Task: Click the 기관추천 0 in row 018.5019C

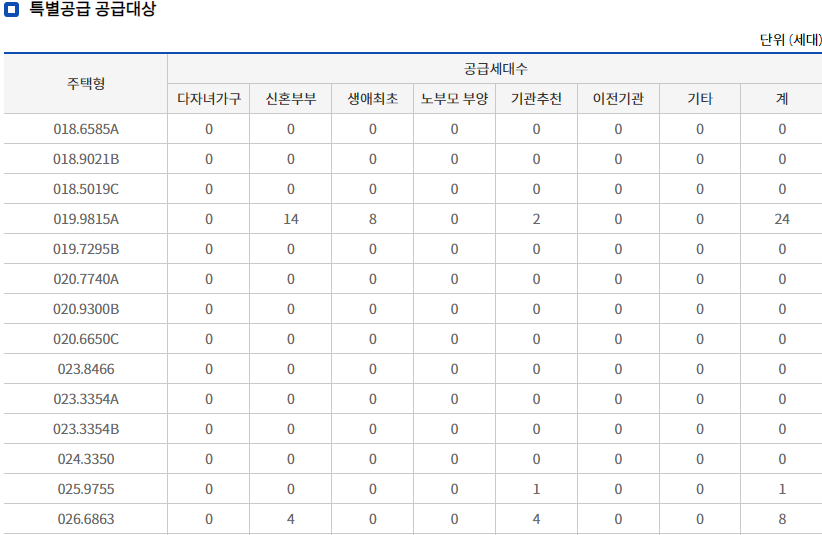Action: click(x=536, y=189)
